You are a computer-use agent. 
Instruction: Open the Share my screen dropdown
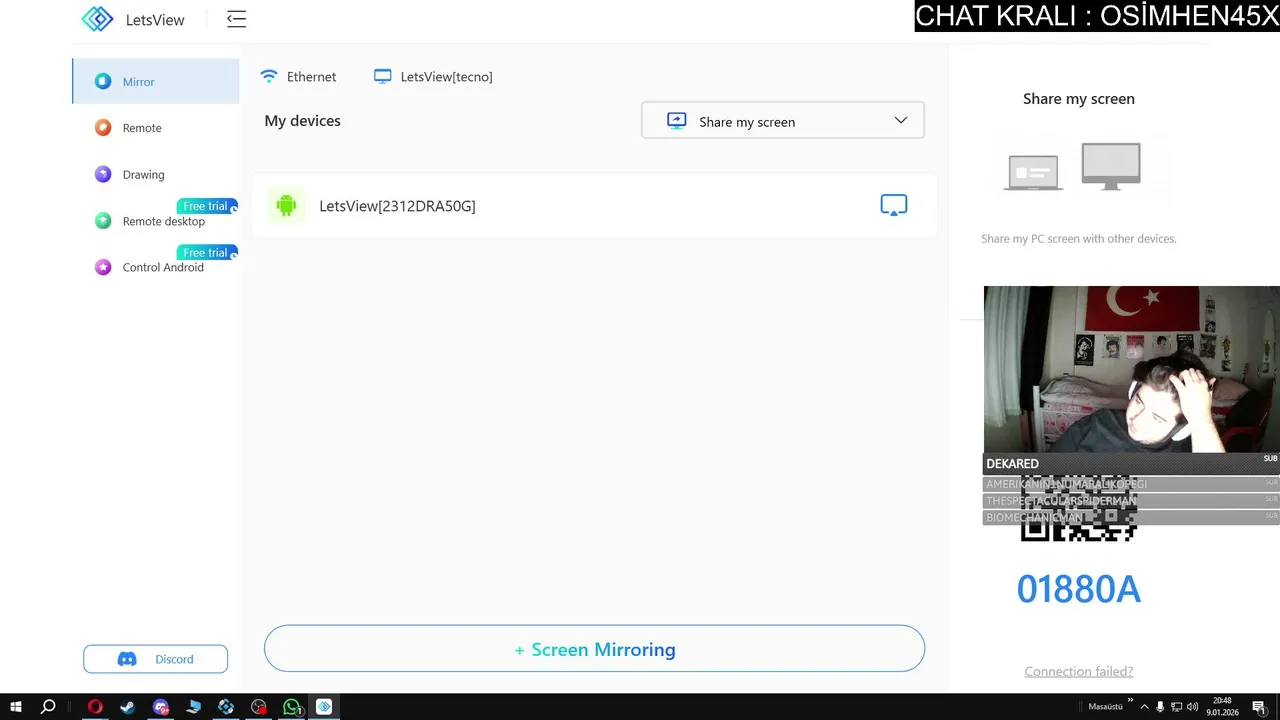pos(783,120)
